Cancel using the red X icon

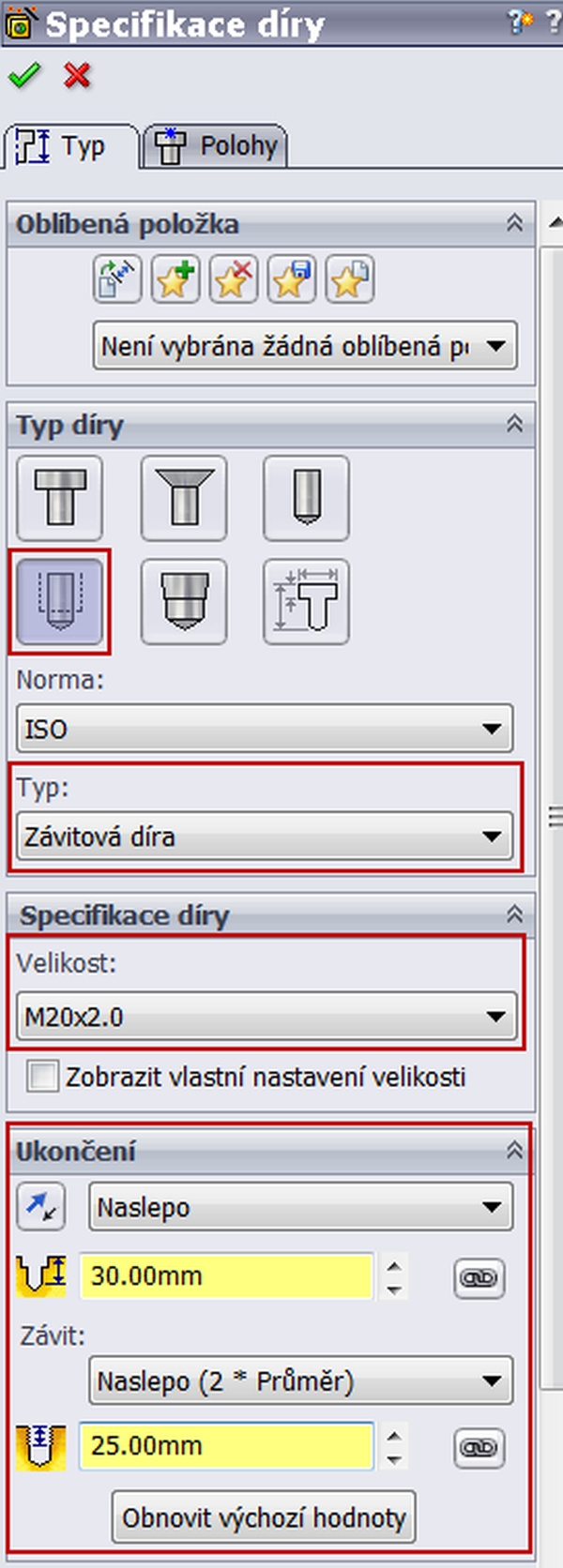click(x=77, y=75)
